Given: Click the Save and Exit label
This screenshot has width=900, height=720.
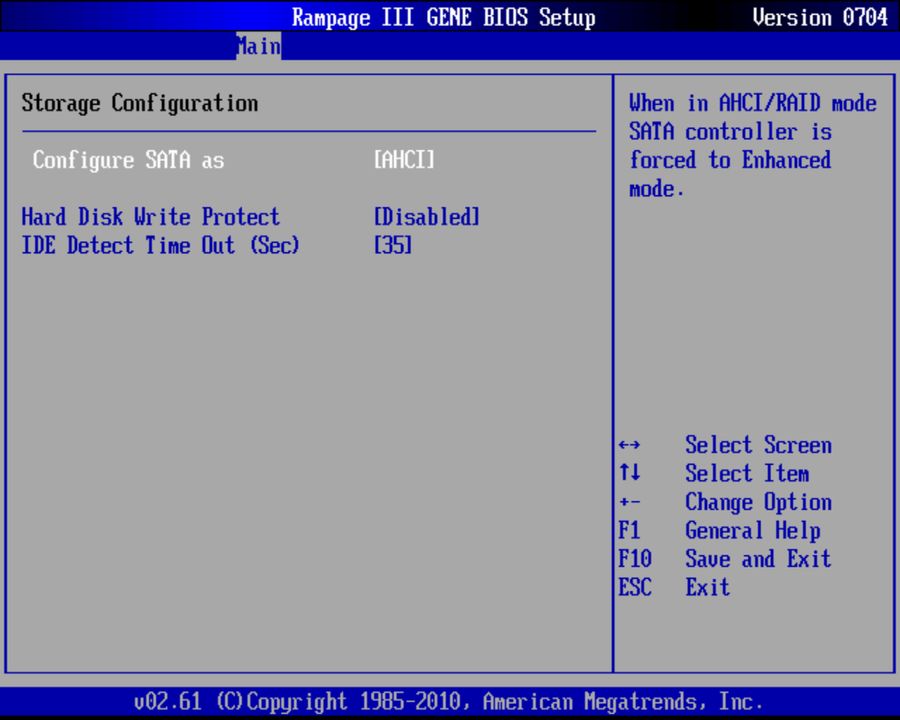Looking at the screenshot, I should (x=758, y=559).
